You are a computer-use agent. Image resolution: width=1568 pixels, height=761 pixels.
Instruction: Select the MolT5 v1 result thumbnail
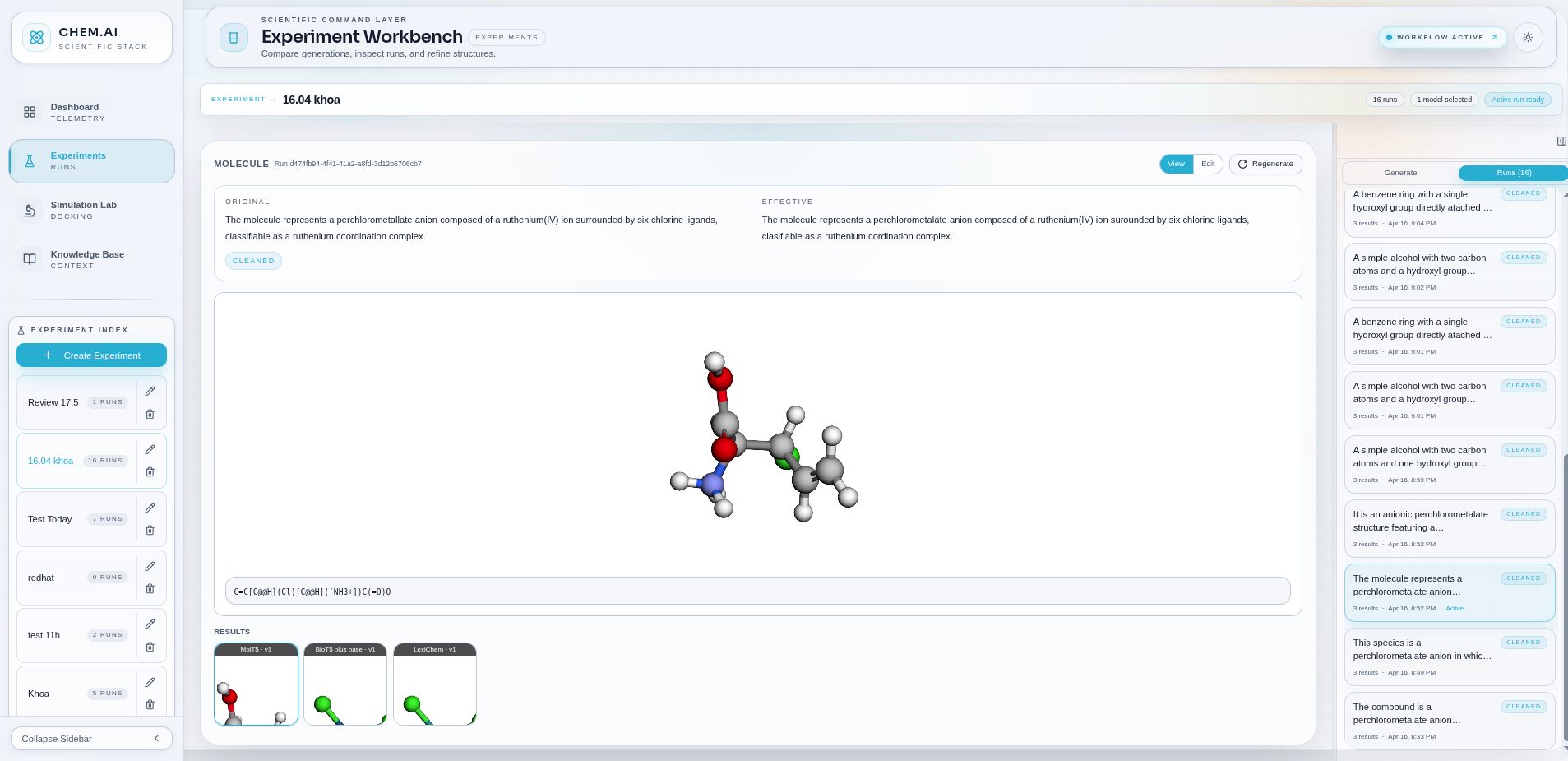[x=256, y=684]
